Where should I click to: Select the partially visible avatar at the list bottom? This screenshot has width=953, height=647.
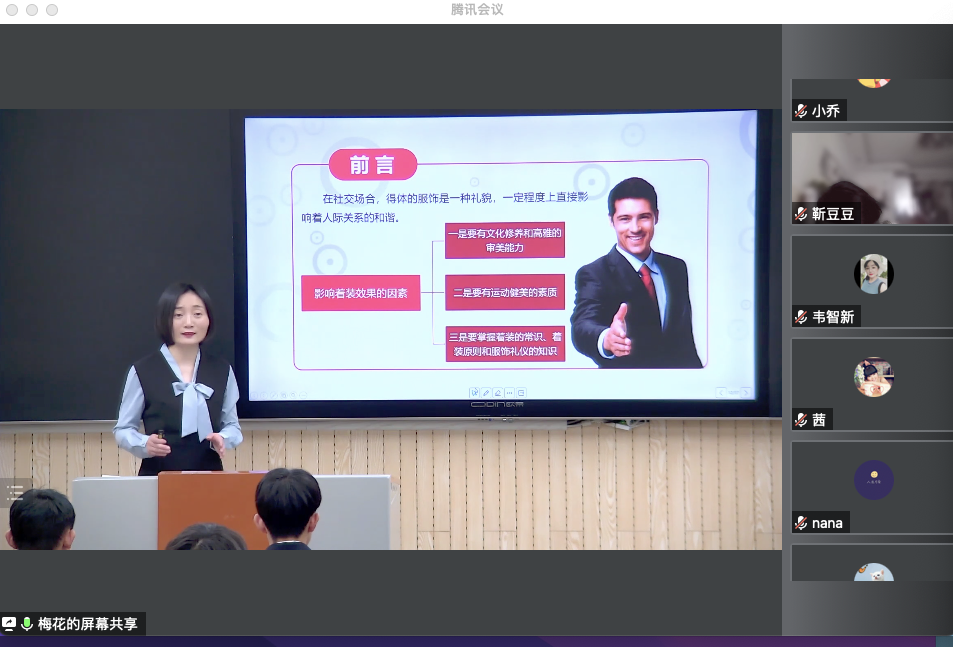click(873, 572)
